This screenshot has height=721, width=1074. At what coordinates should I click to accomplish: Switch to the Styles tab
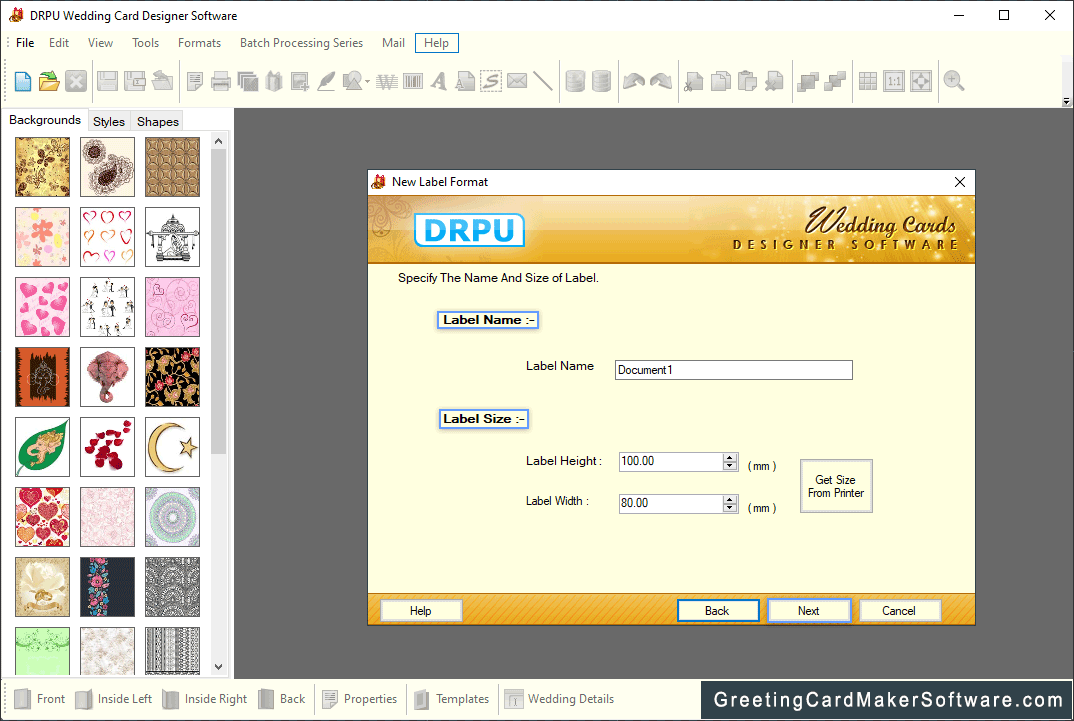[x=109, y=121]
